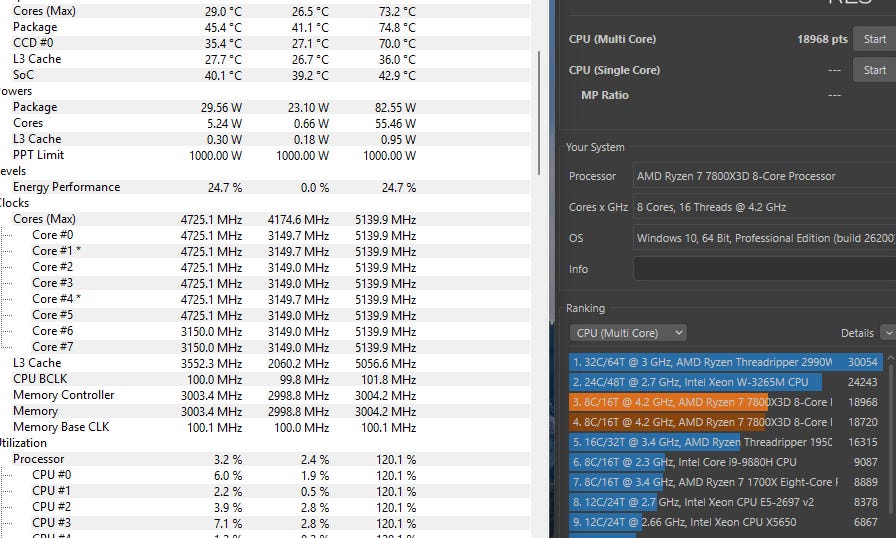Viewport: 896px width, 538px height.
Task: Click the Details label in Ranking
Action: click(857, 333)
